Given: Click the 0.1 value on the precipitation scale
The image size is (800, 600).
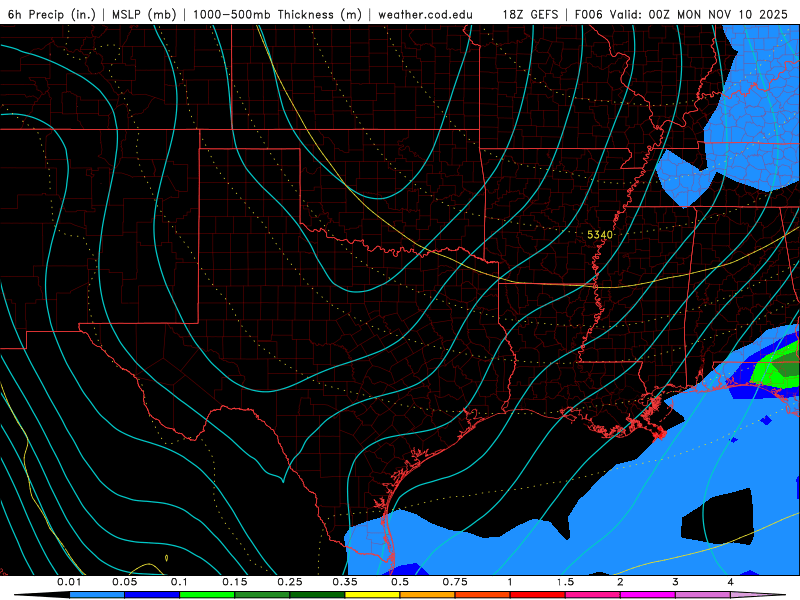Looking at the screenshot, I should pyautogui.click(x=179, y=582).
